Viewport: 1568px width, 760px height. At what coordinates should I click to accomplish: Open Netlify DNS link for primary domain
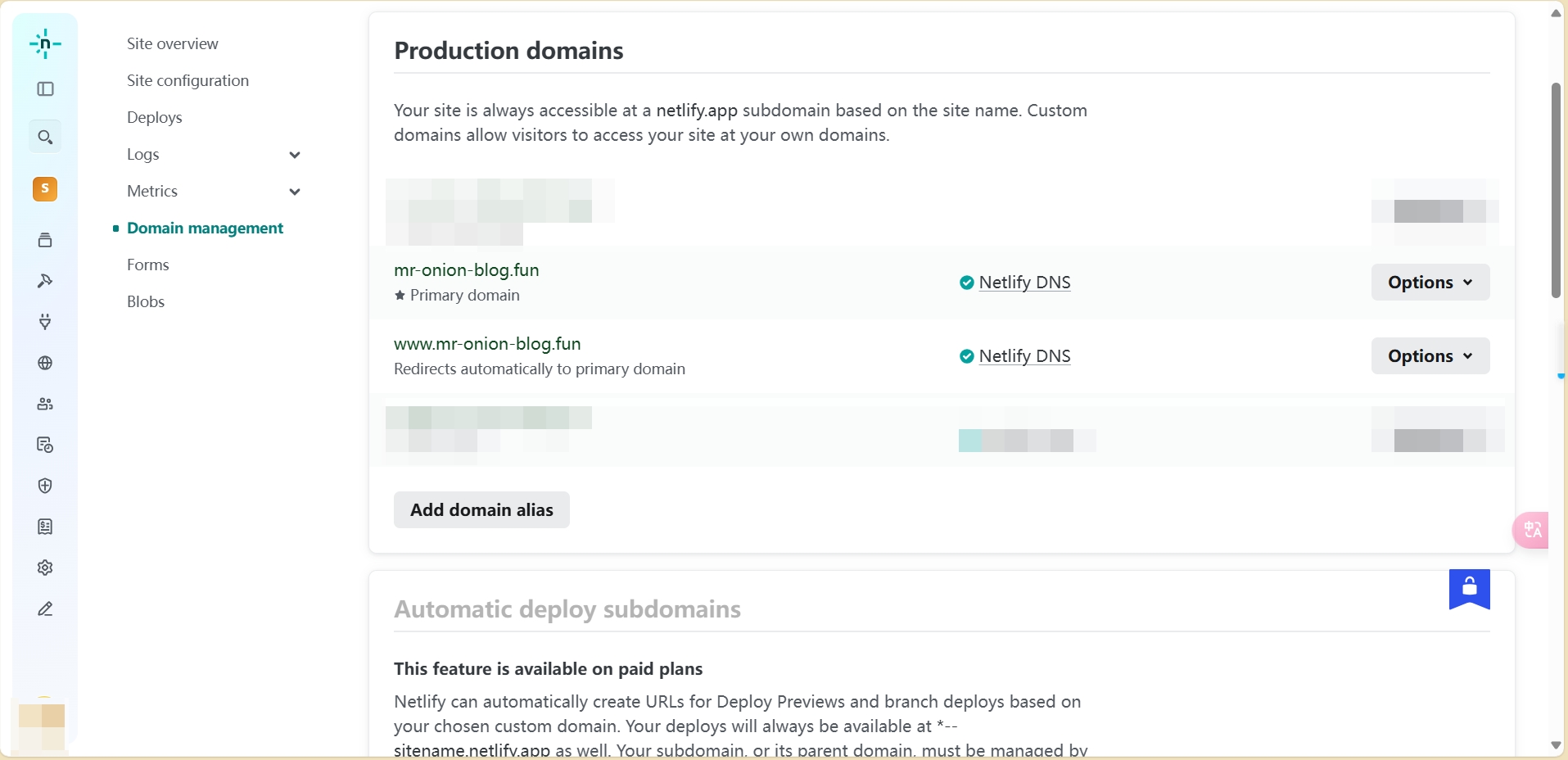1024,283
